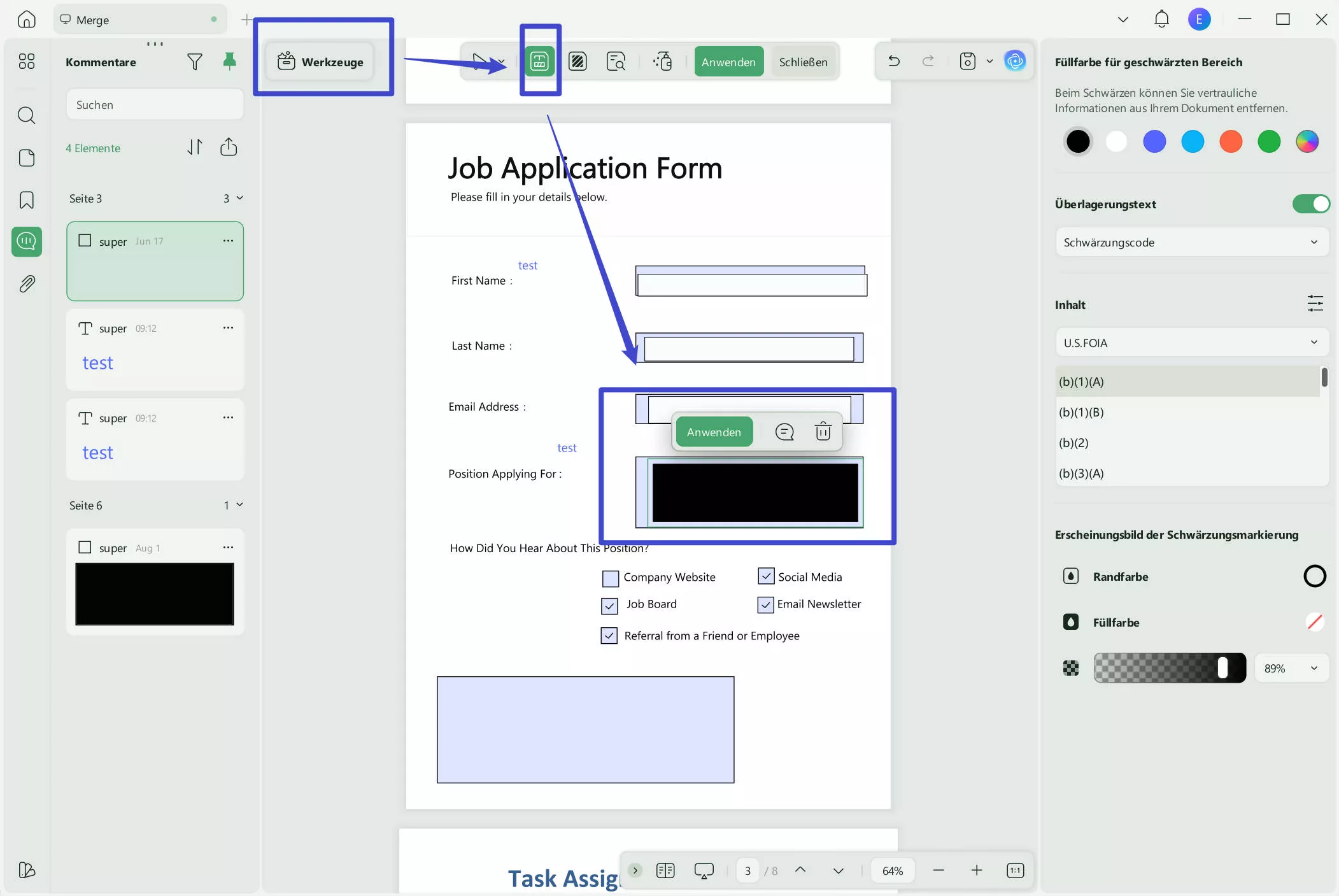Open the U.S.FOIA content dropdown
Viewport: 1339px width, 896px height.
[1192, 343]
